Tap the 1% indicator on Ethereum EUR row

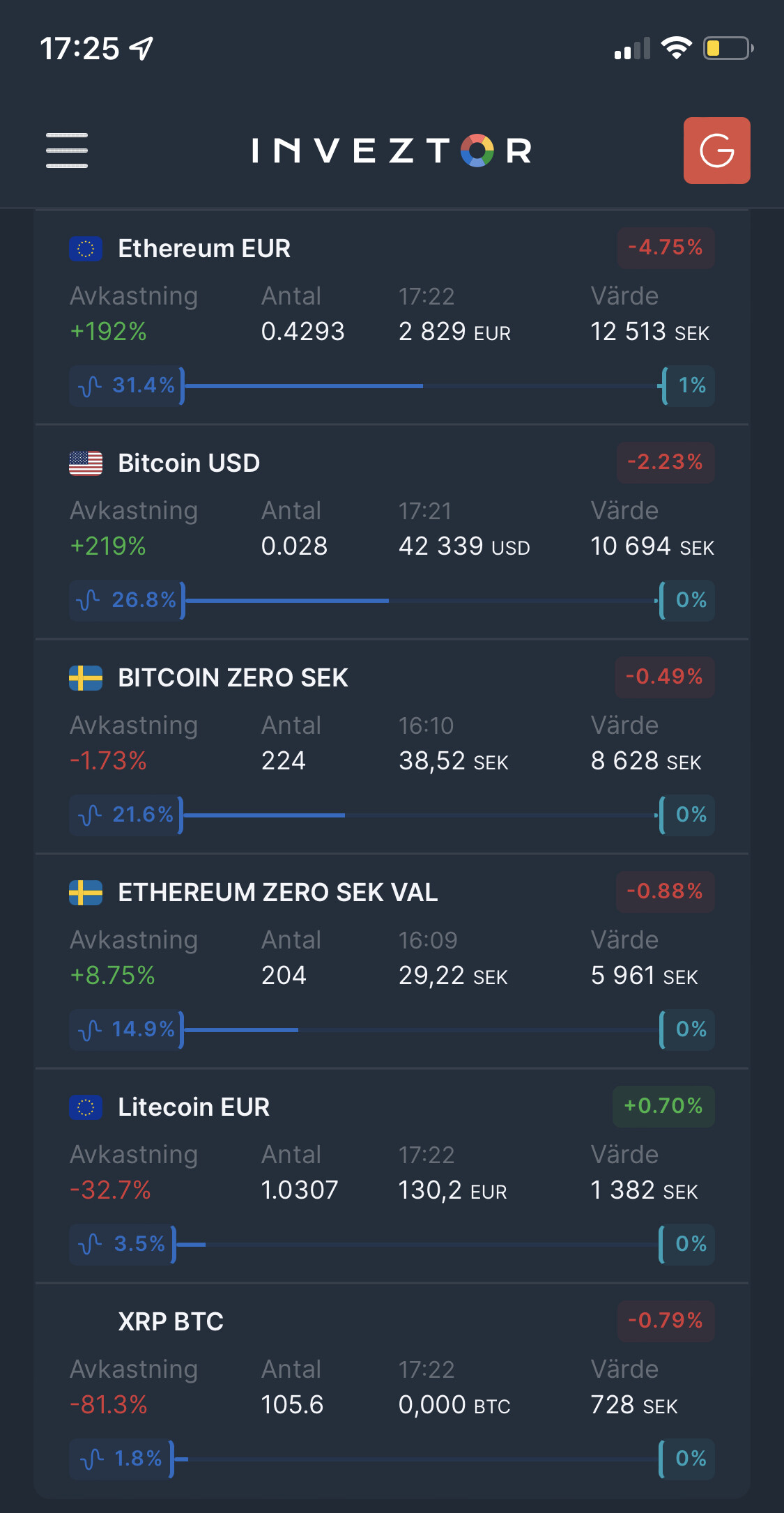(x=689, y=385)
